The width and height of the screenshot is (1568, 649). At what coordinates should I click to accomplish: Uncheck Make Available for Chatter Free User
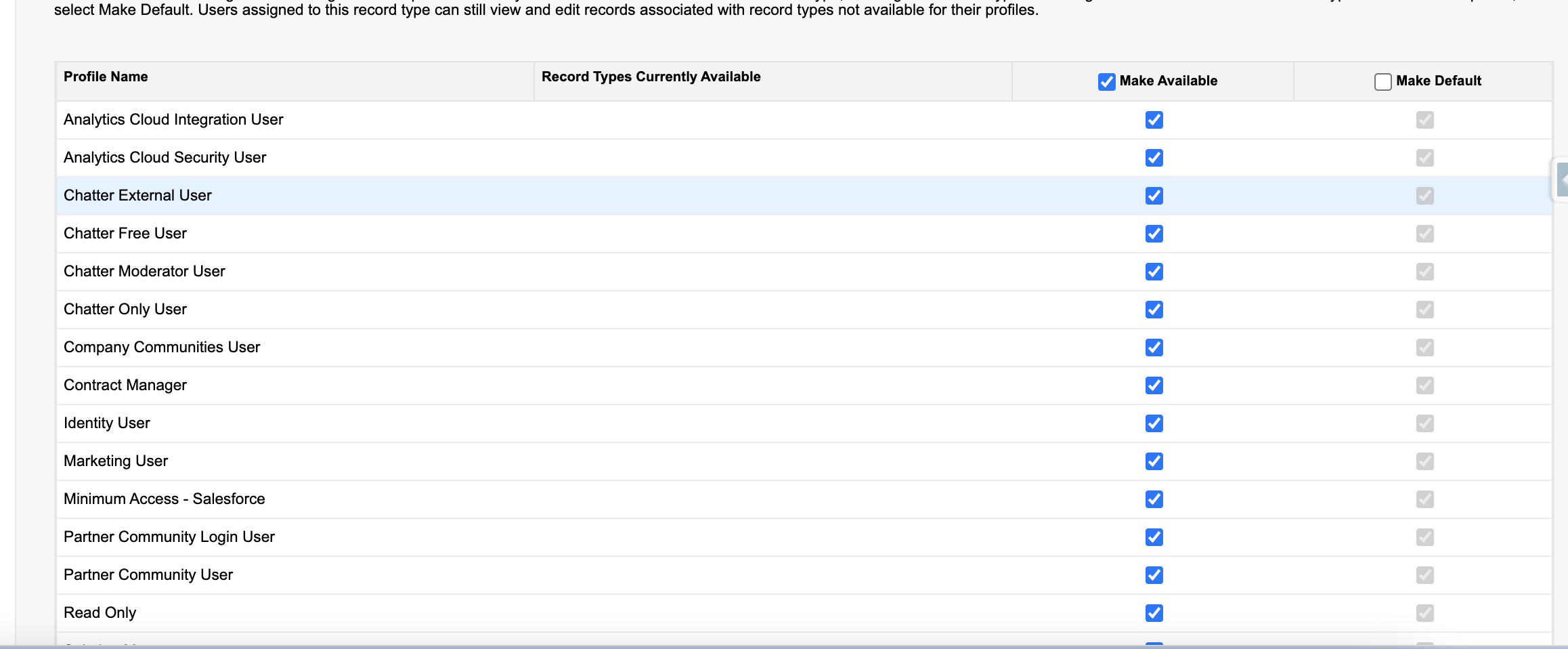(1154, 234)
